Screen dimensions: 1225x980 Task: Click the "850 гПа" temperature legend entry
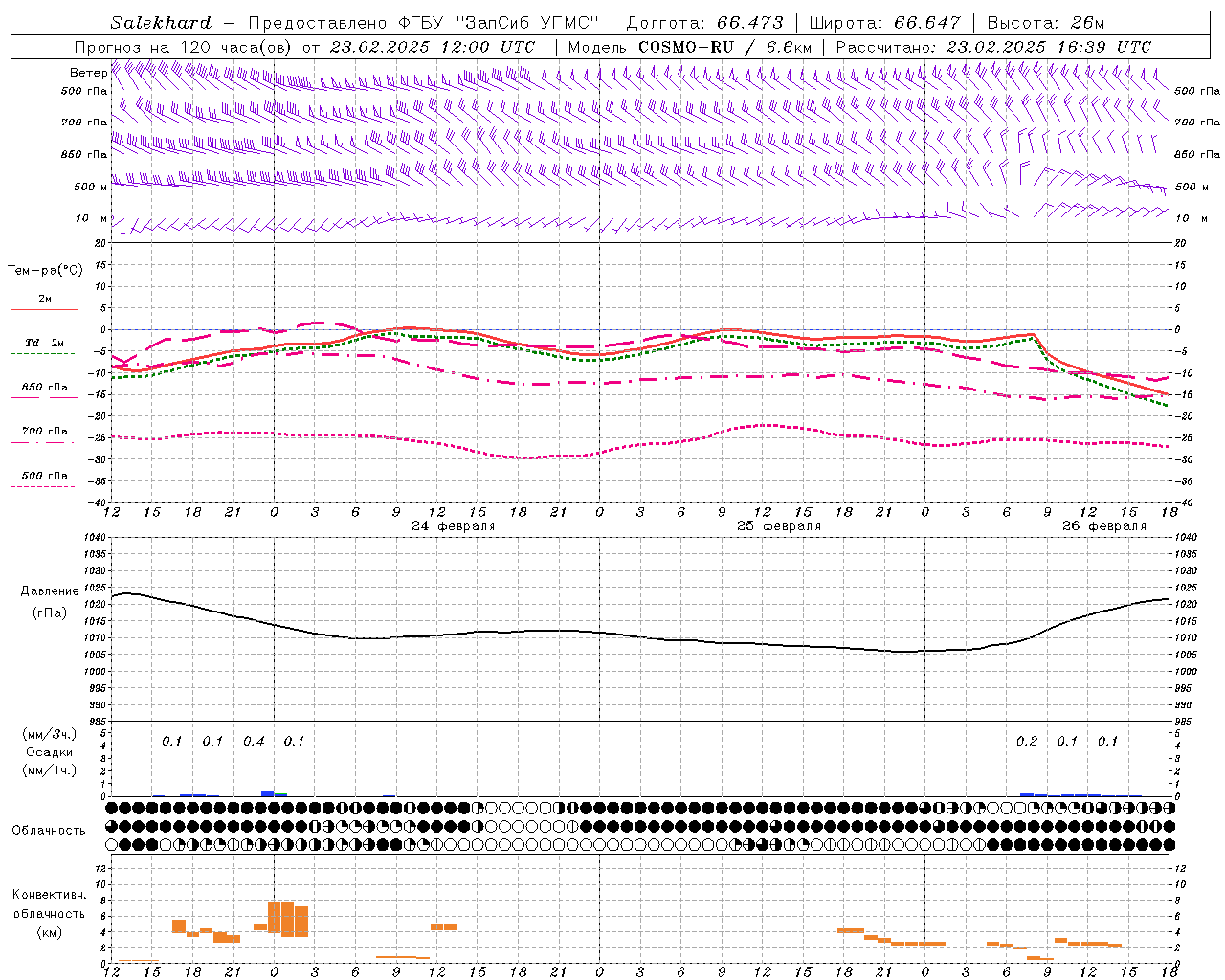click(x=45, y=388)
